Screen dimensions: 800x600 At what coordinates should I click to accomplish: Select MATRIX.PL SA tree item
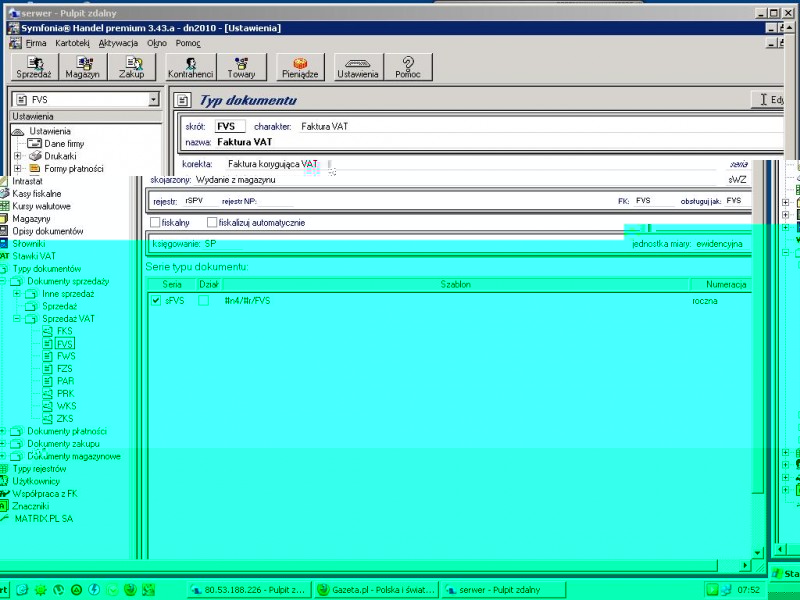pos(44,519)
